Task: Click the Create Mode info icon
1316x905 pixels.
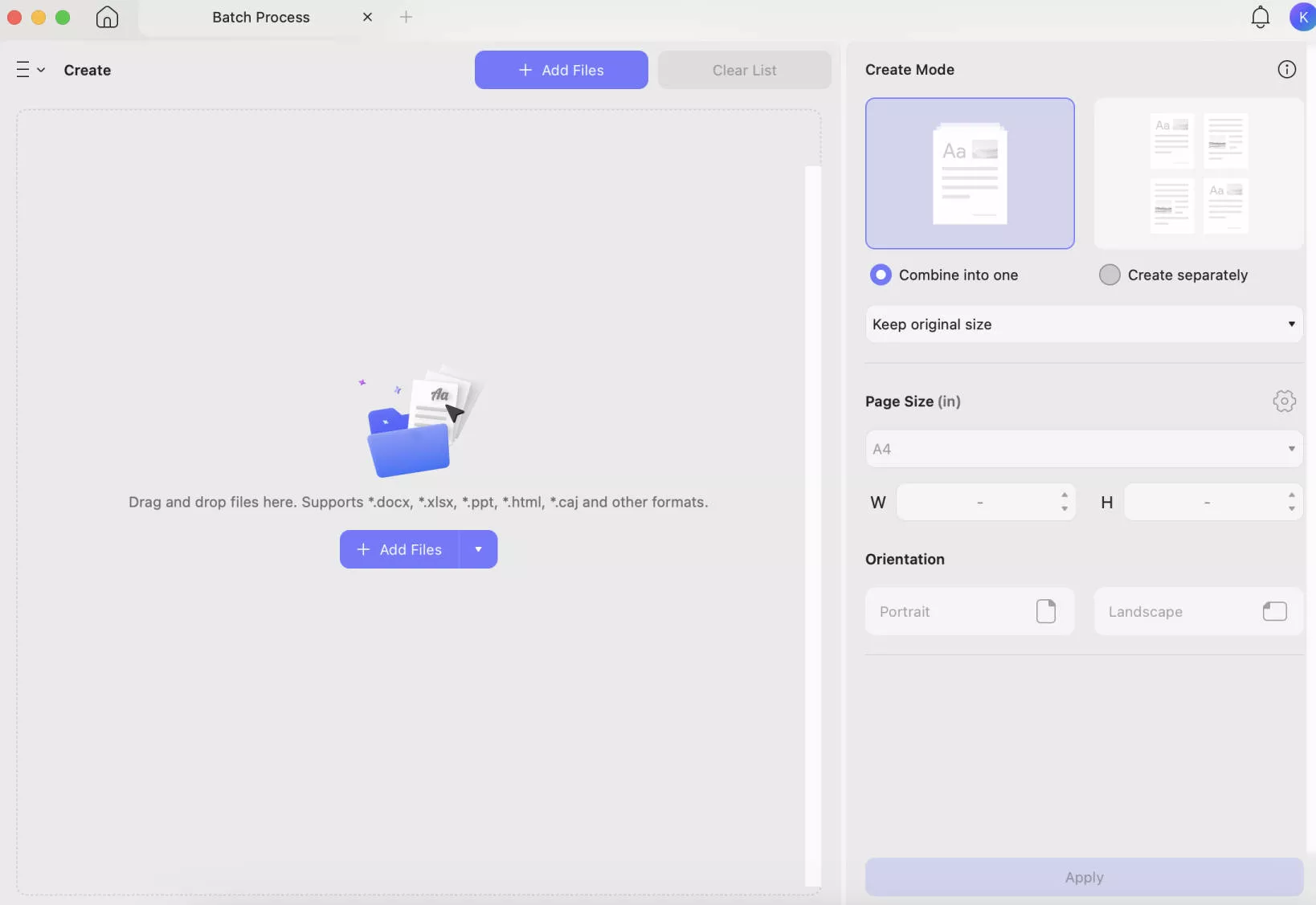Action: (x=1285, y=69)
